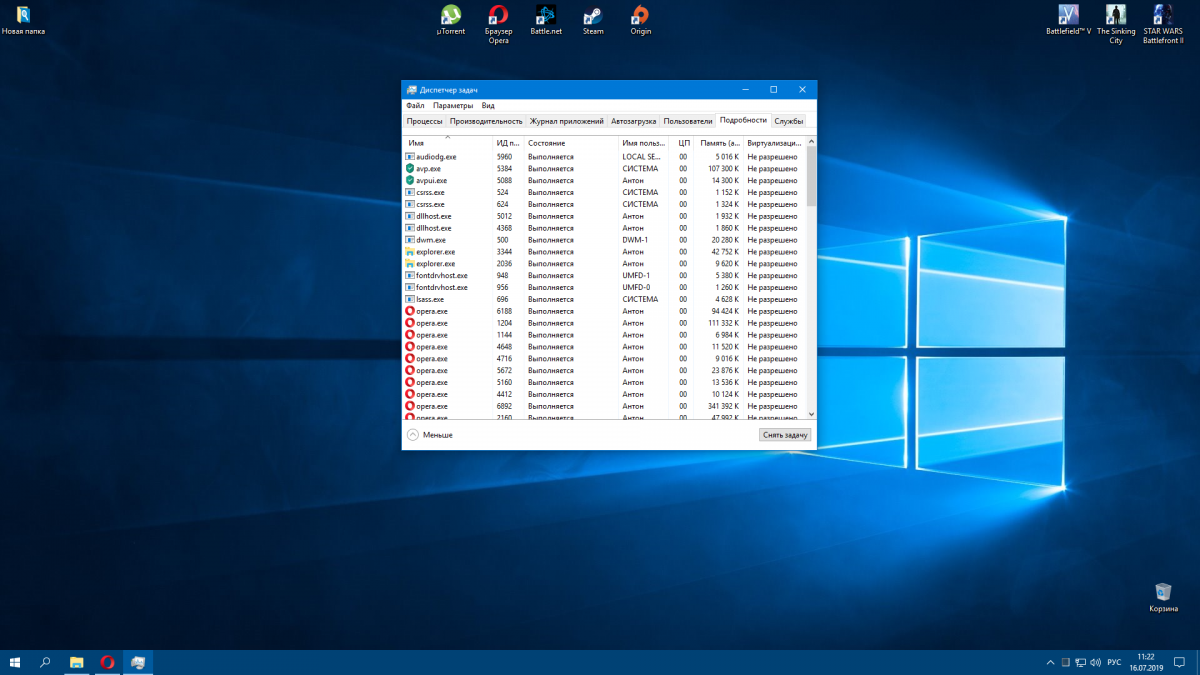Show hidden tray icons via the arrow

click(1049, 662)
